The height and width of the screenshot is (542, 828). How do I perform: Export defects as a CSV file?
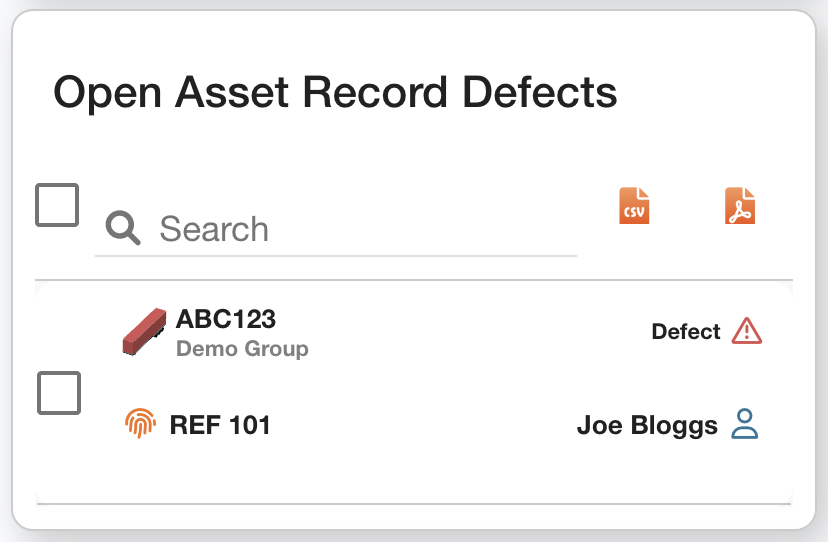point(634,206)
